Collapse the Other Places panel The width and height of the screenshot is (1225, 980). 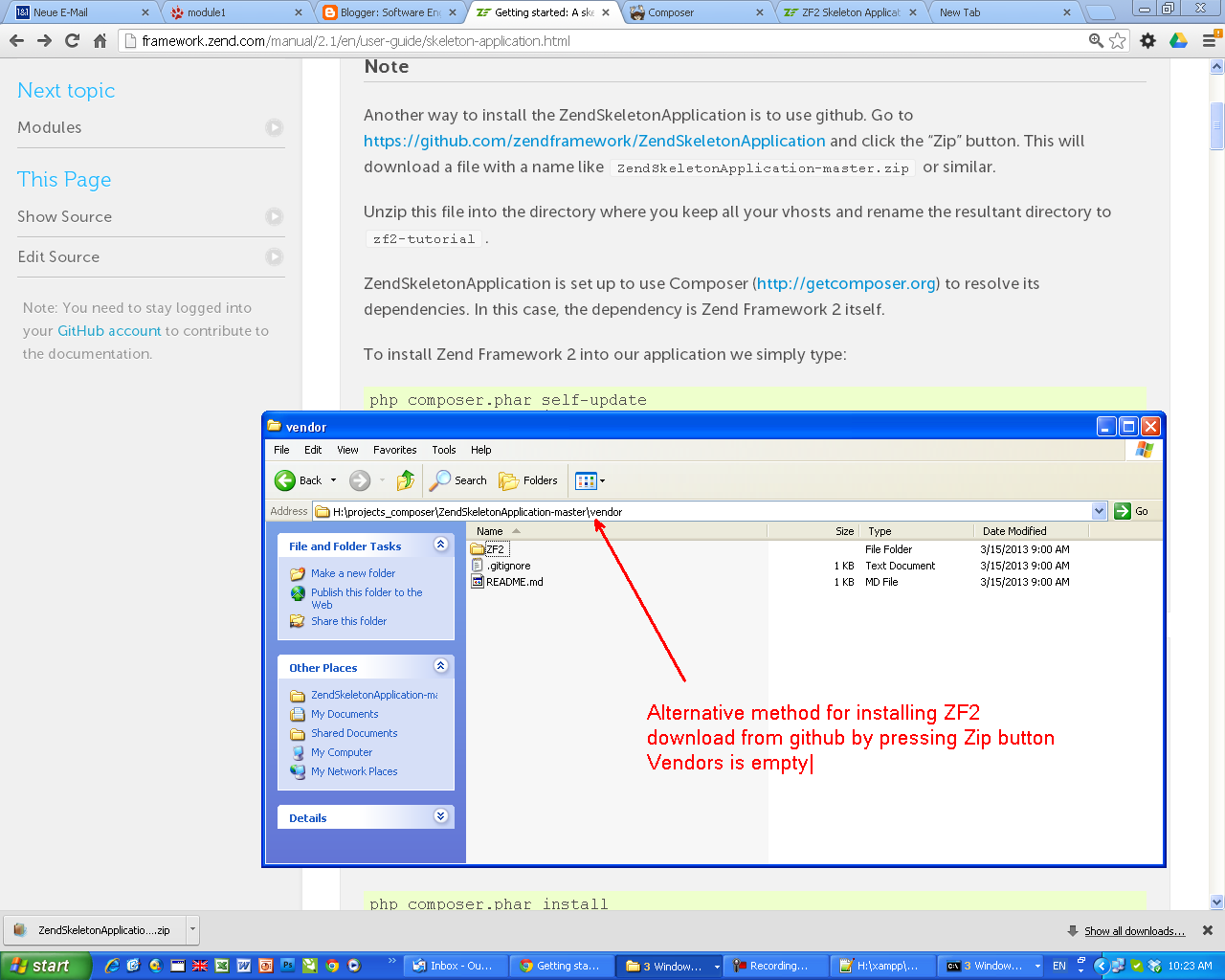coord(440,666)
